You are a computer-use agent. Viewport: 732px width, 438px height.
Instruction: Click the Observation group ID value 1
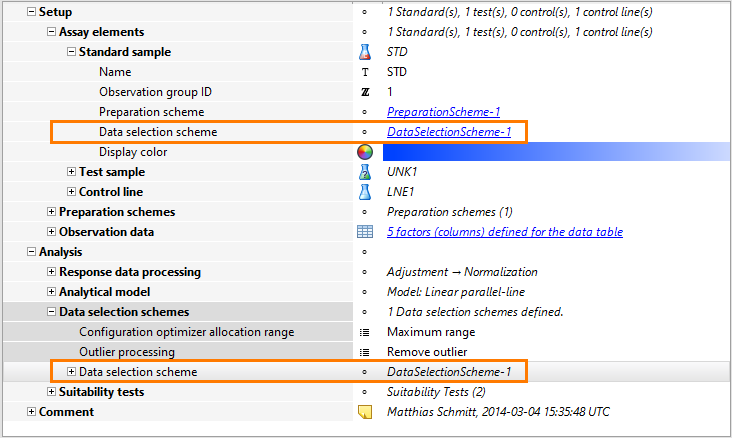tap(389, 92)
